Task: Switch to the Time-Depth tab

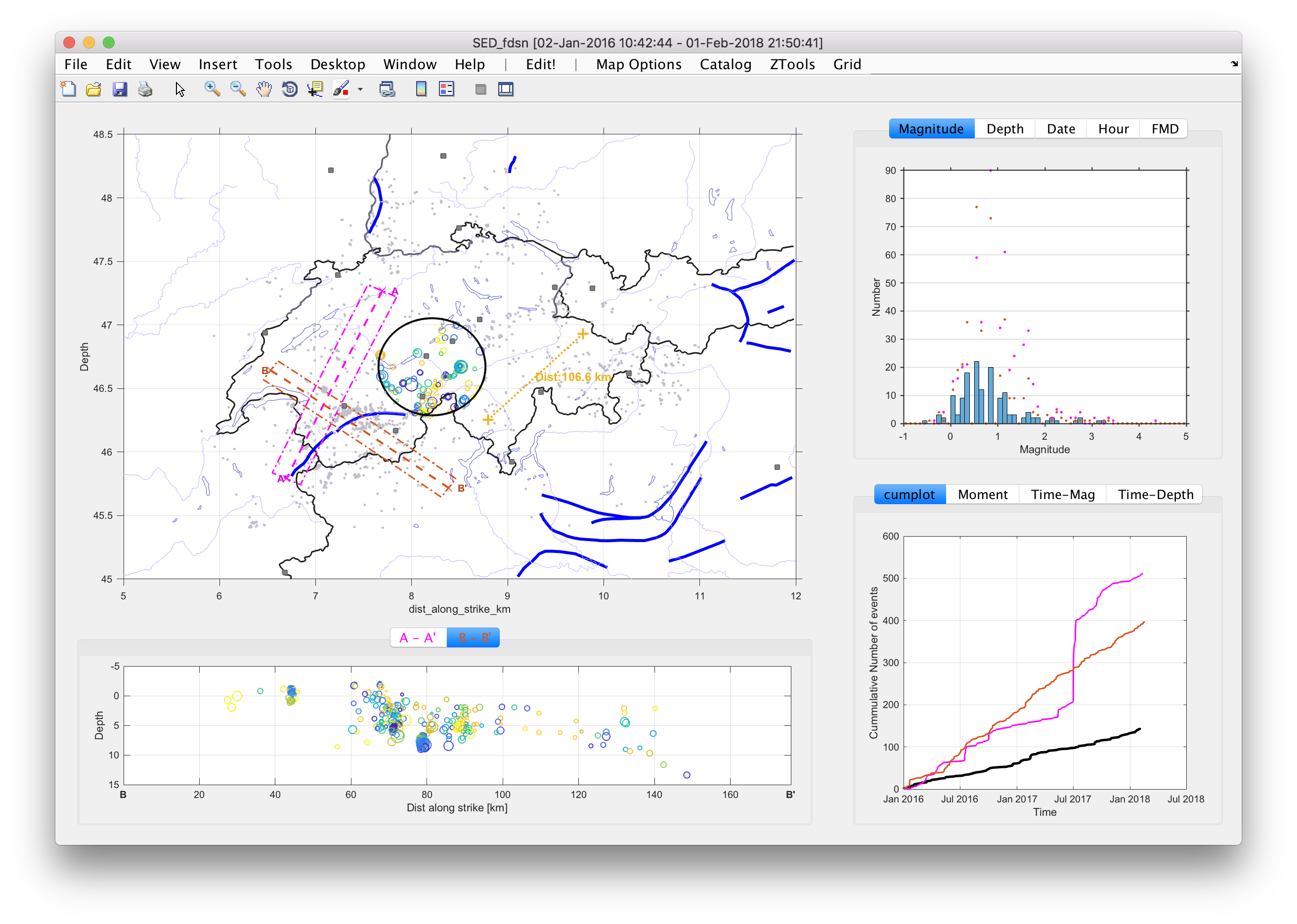Action: point(1155,495)
